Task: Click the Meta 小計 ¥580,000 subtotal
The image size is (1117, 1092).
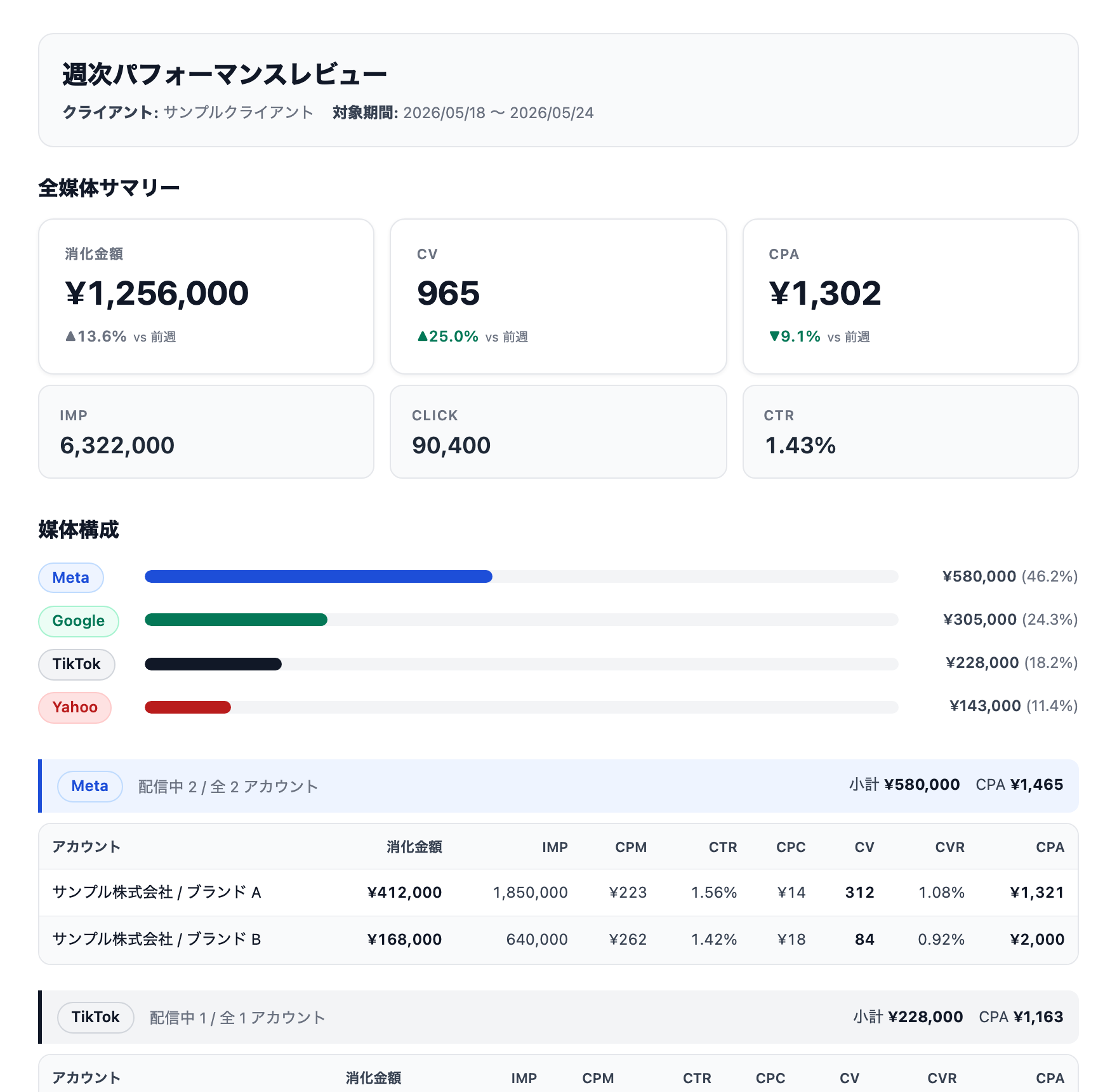Action: (904, 785)
